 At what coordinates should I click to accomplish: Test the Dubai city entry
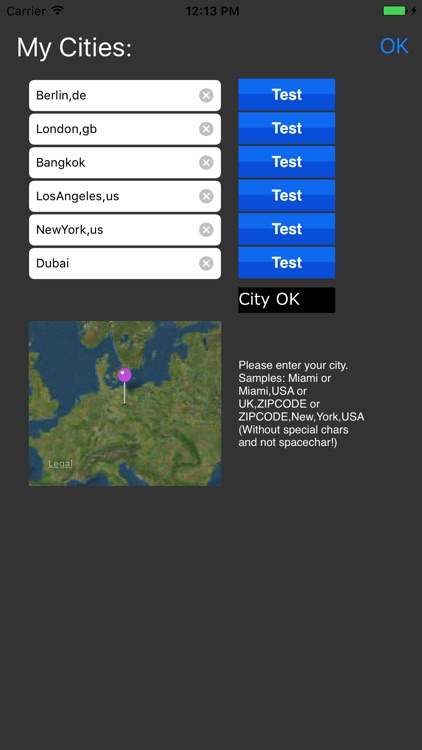[x=287, y=262]
